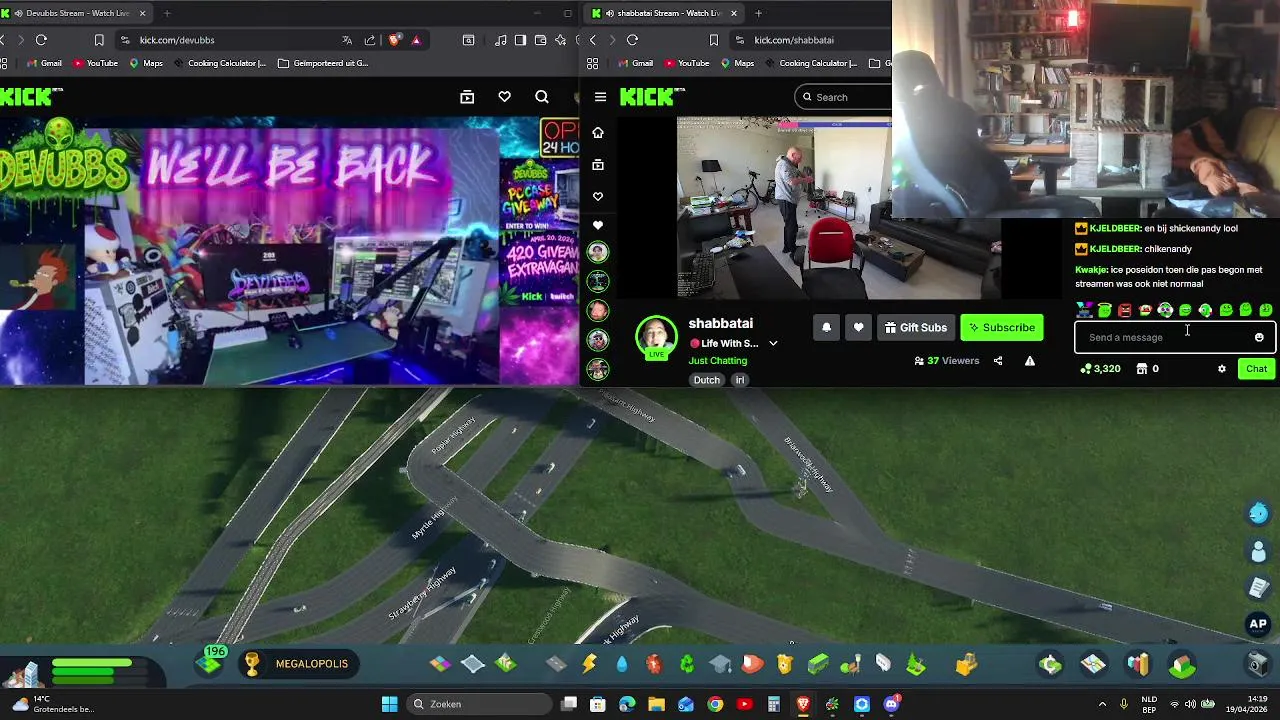Translate the Devubbs page

pos(347,40)
